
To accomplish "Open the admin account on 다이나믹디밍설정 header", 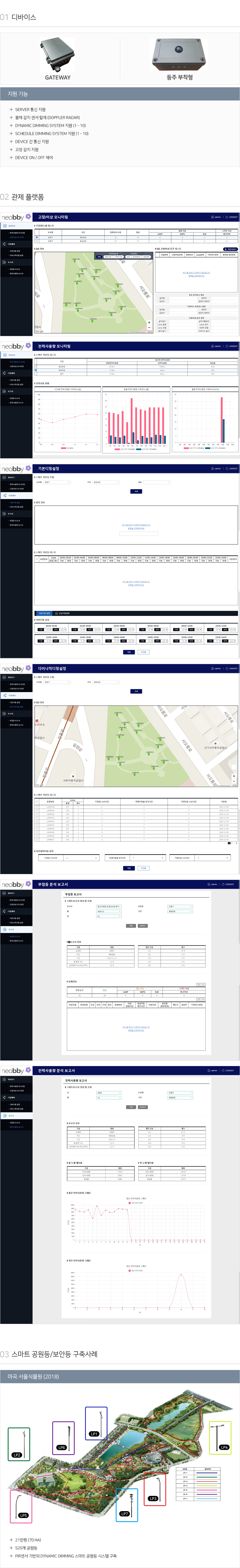I will click(x=216, y=668).
